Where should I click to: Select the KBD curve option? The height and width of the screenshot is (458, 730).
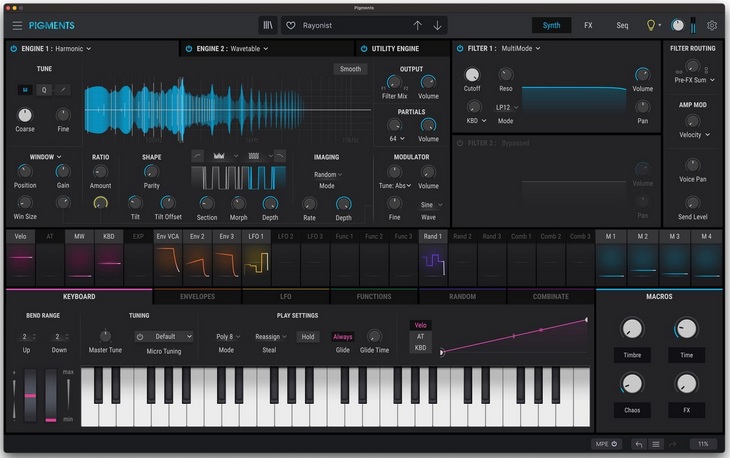point(420,348)
